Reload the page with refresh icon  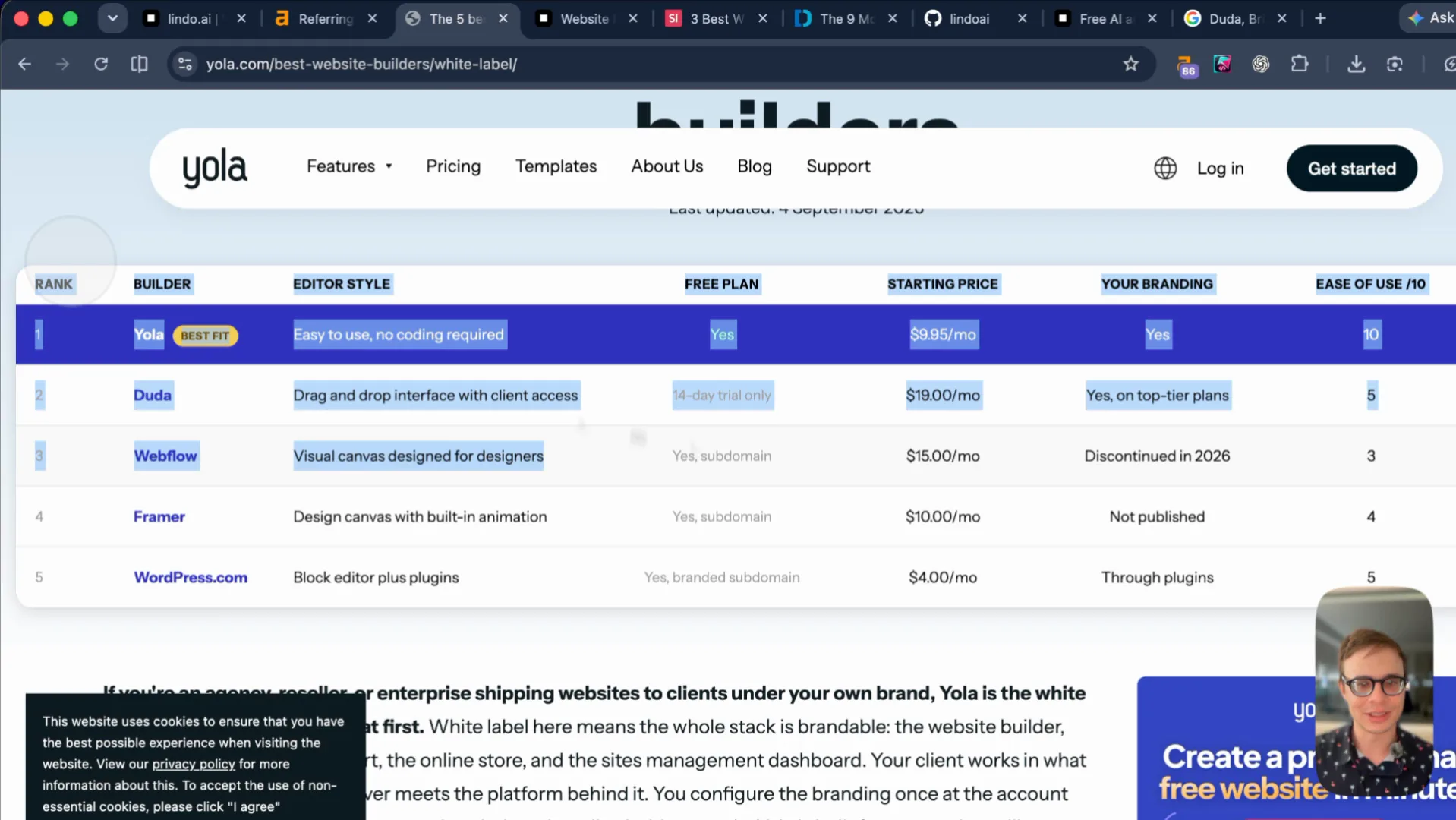click(101, 64)
